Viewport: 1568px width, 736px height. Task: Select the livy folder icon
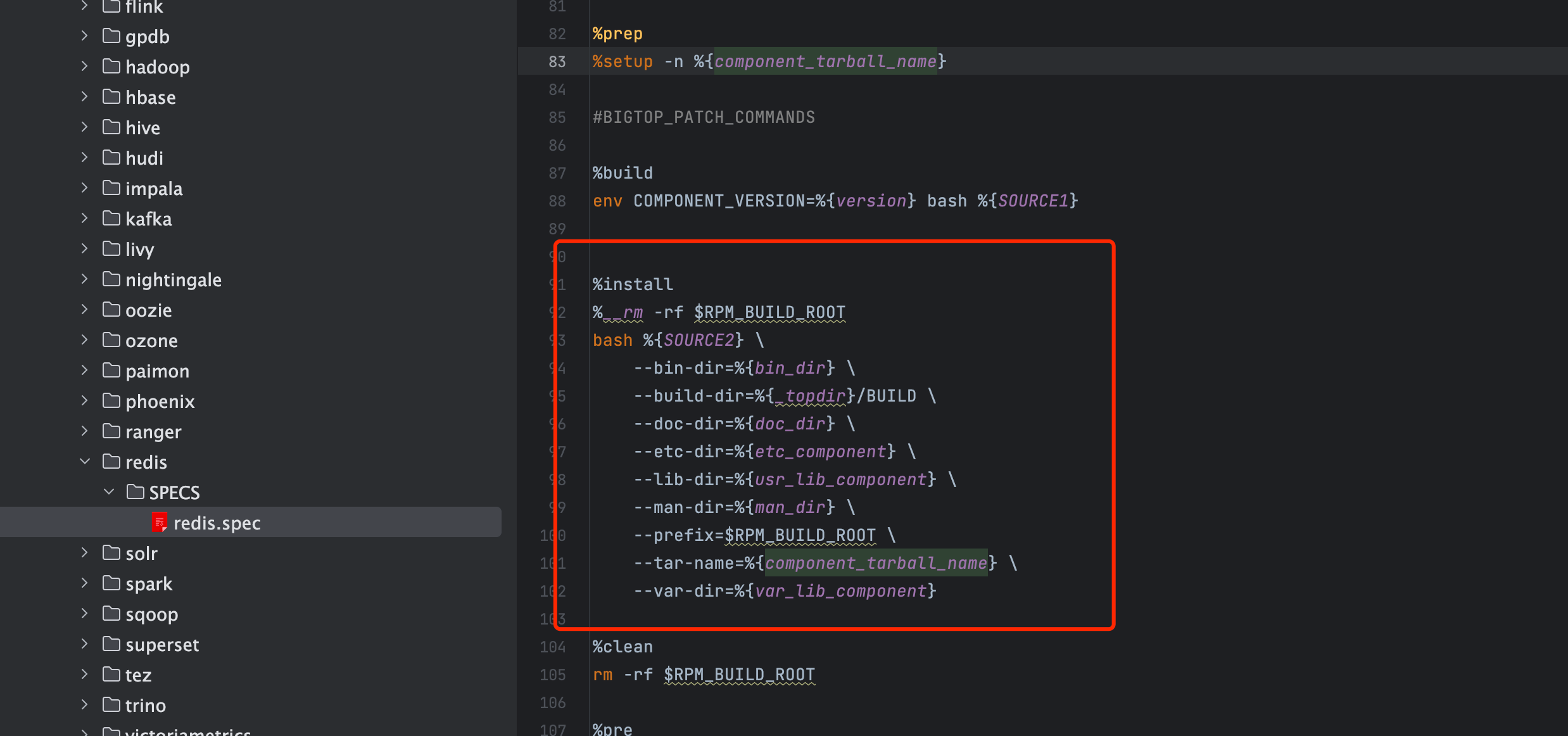[111, 248]
